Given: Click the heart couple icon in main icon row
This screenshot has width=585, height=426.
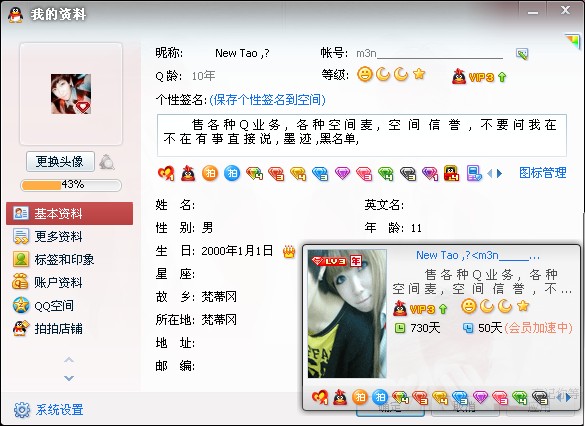Looking at the screenshot, I should (166, 173).
